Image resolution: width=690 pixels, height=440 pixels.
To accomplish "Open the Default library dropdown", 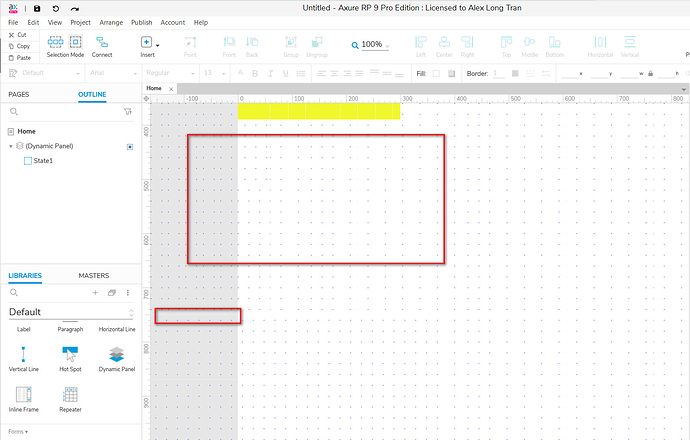I will tap(131, 313).
